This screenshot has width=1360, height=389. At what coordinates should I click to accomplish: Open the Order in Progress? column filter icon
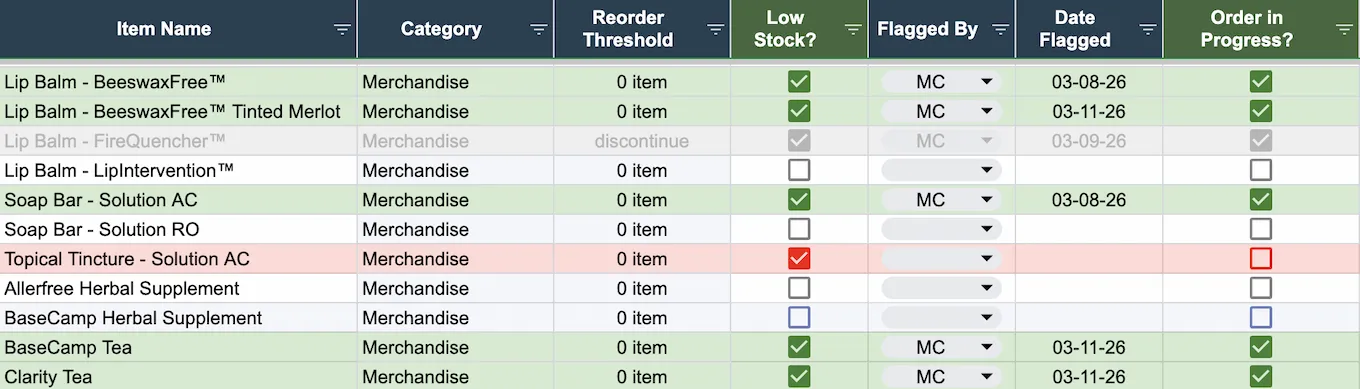1345,29
